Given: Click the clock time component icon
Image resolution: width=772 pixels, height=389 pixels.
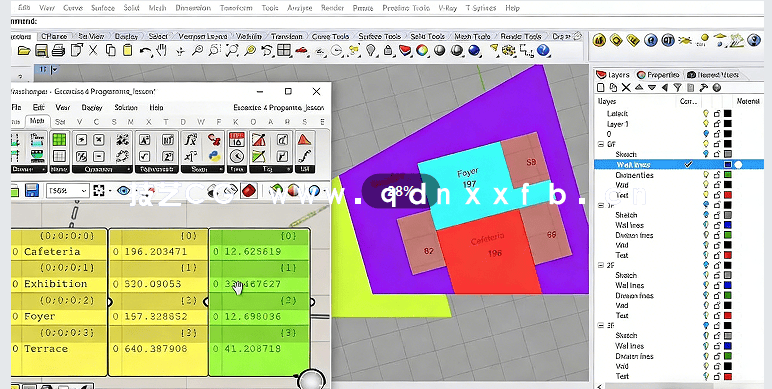Looking at the screenshot, I should (x=237, y=157).
